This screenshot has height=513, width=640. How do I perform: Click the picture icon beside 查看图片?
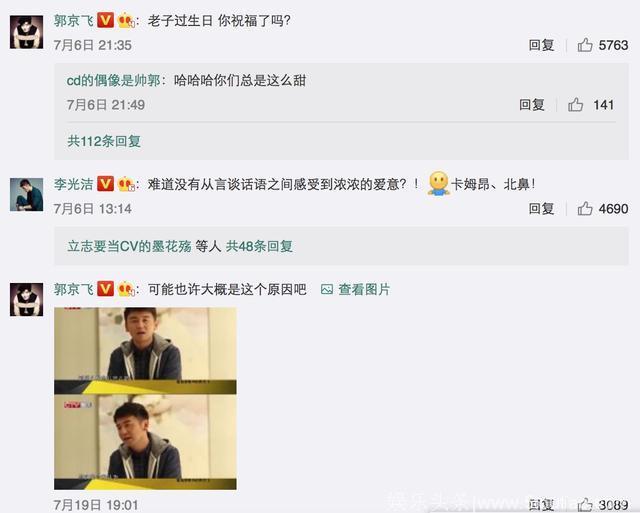click(327, 289)
